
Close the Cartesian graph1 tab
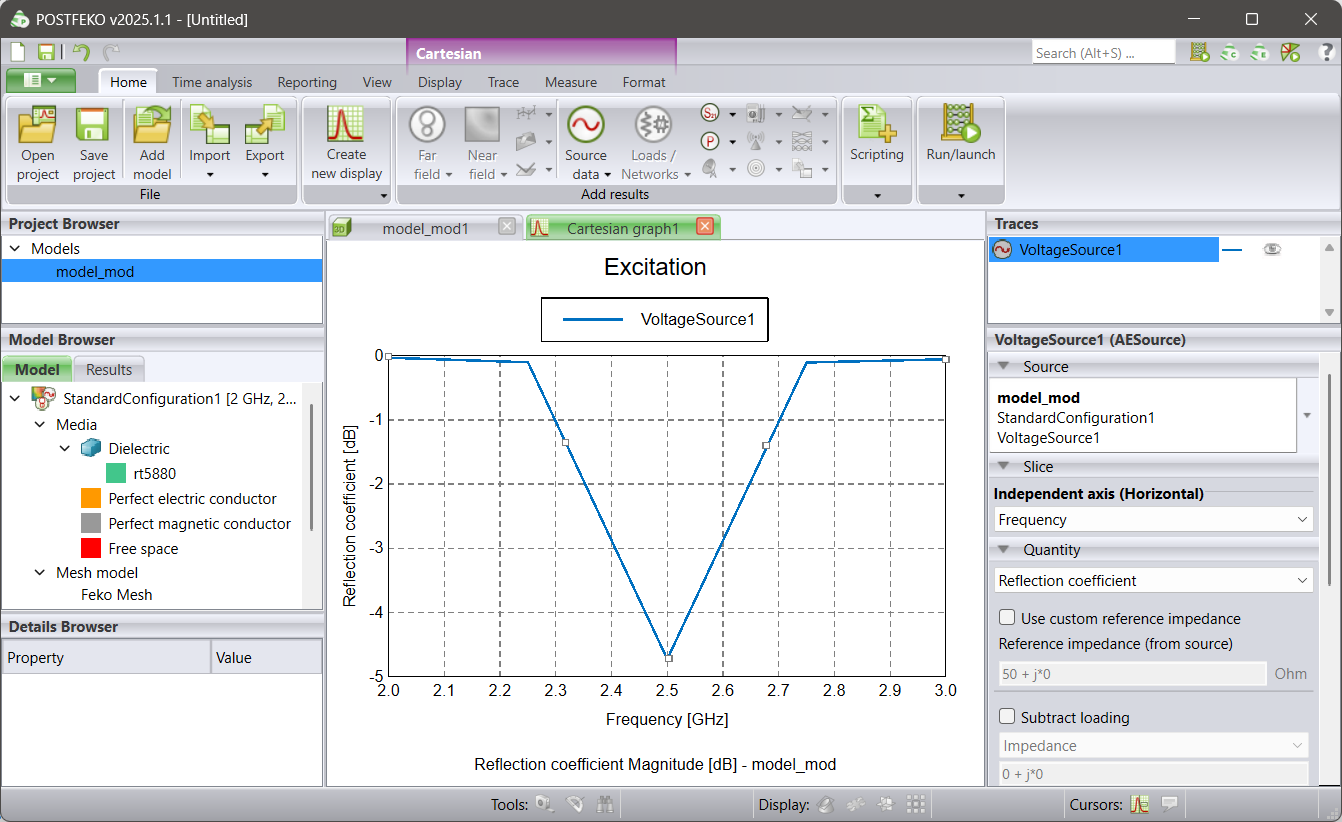point(705,227)
